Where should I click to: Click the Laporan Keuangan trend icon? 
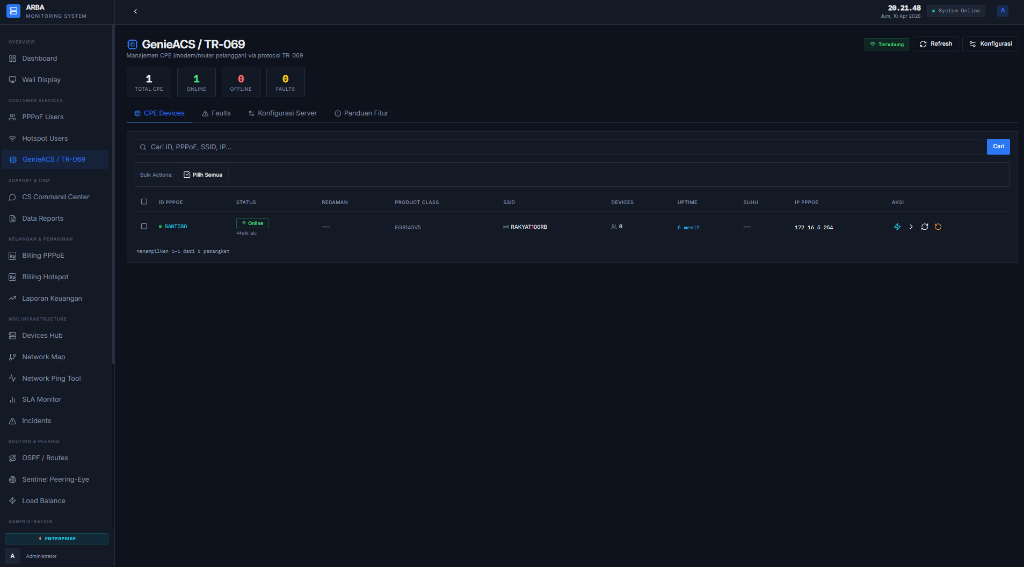click(x=12, y=299)
